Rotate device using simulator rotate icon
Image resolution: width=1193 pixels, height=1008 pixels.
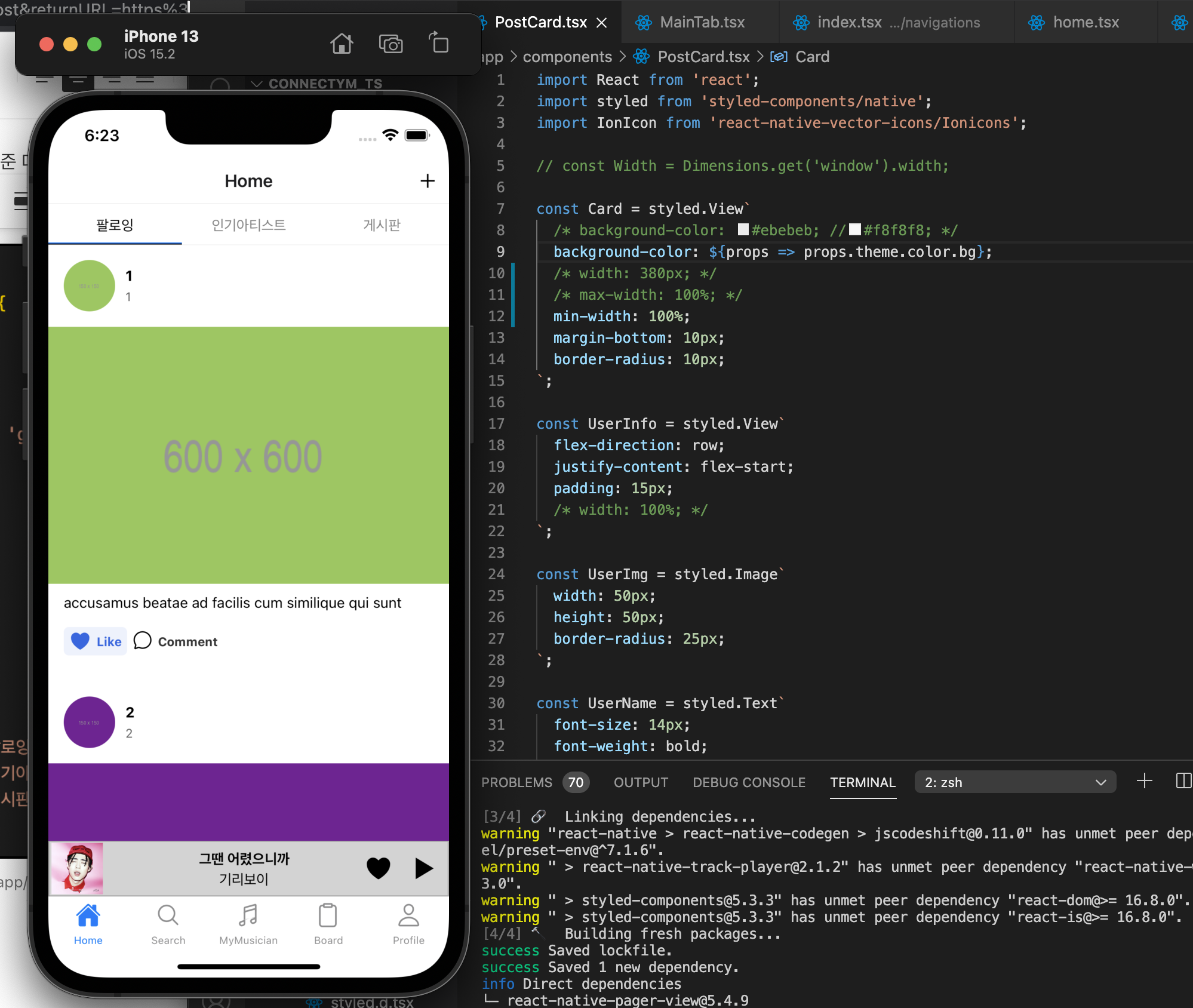tap(439, 44)
